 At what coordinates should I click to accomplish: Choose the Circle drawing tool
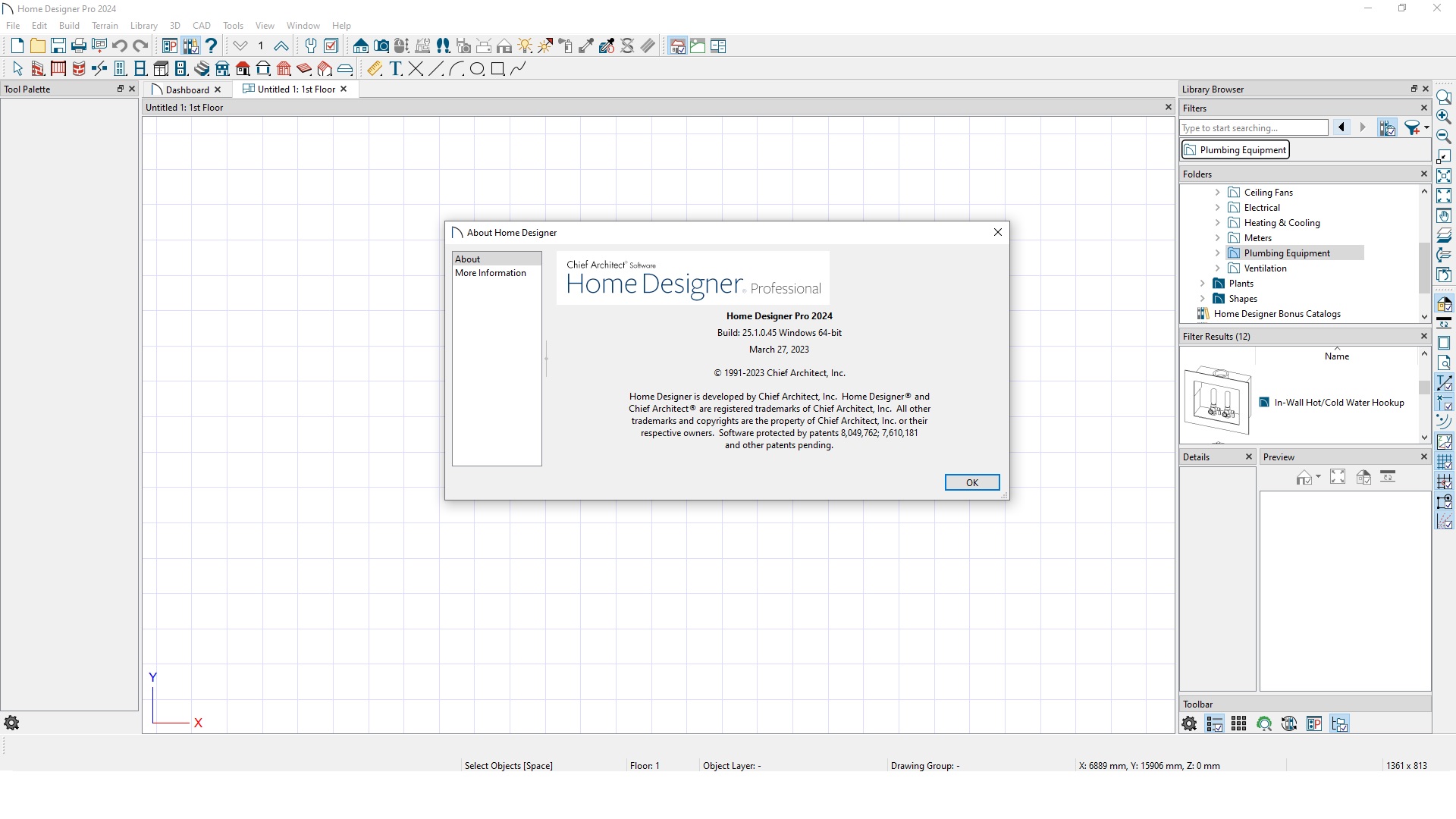tap(477, 69)
